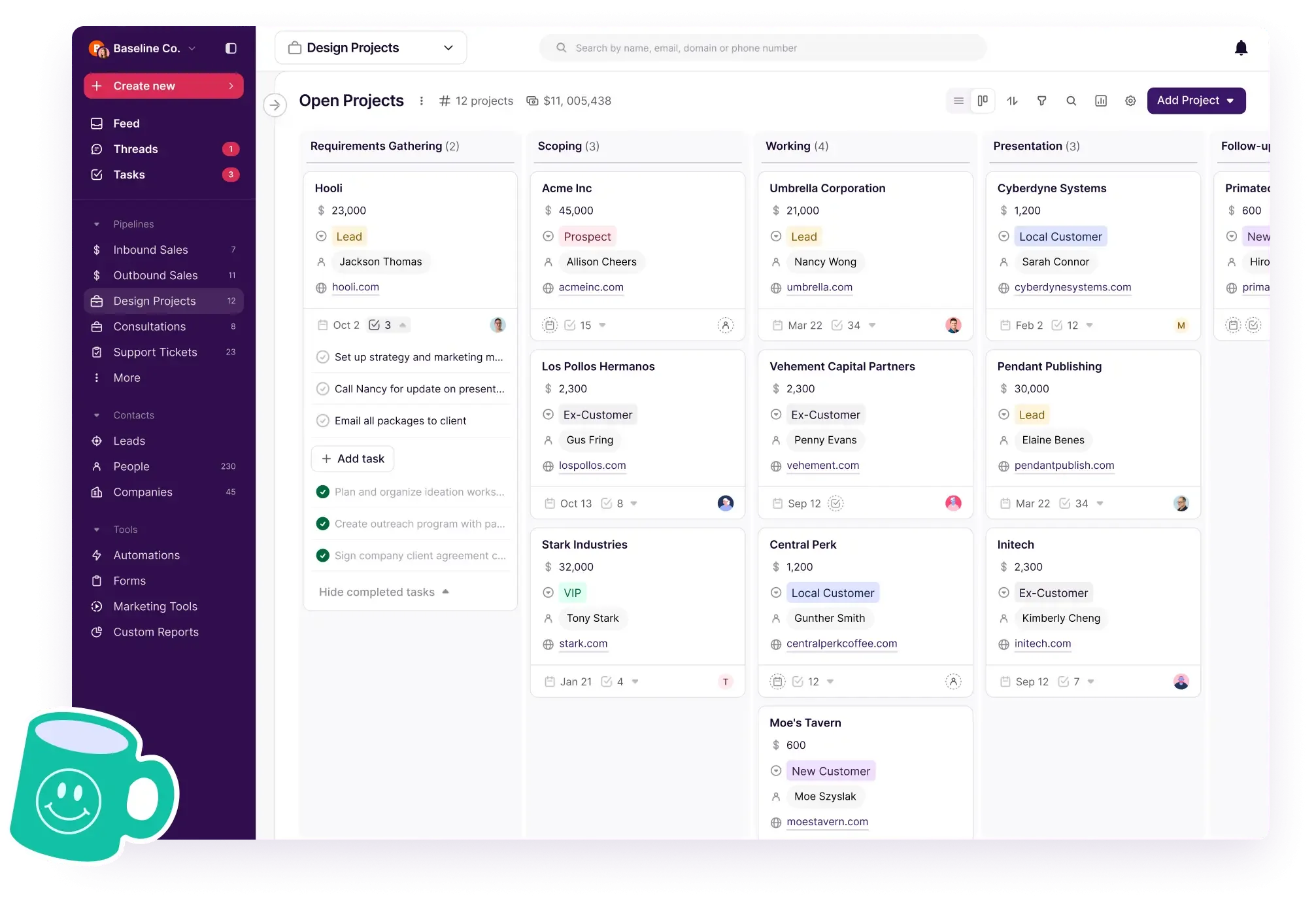Uncheck 'Sign company client agreement' task
Viewport: 1316px width, 905px height.
click(322, 555)
